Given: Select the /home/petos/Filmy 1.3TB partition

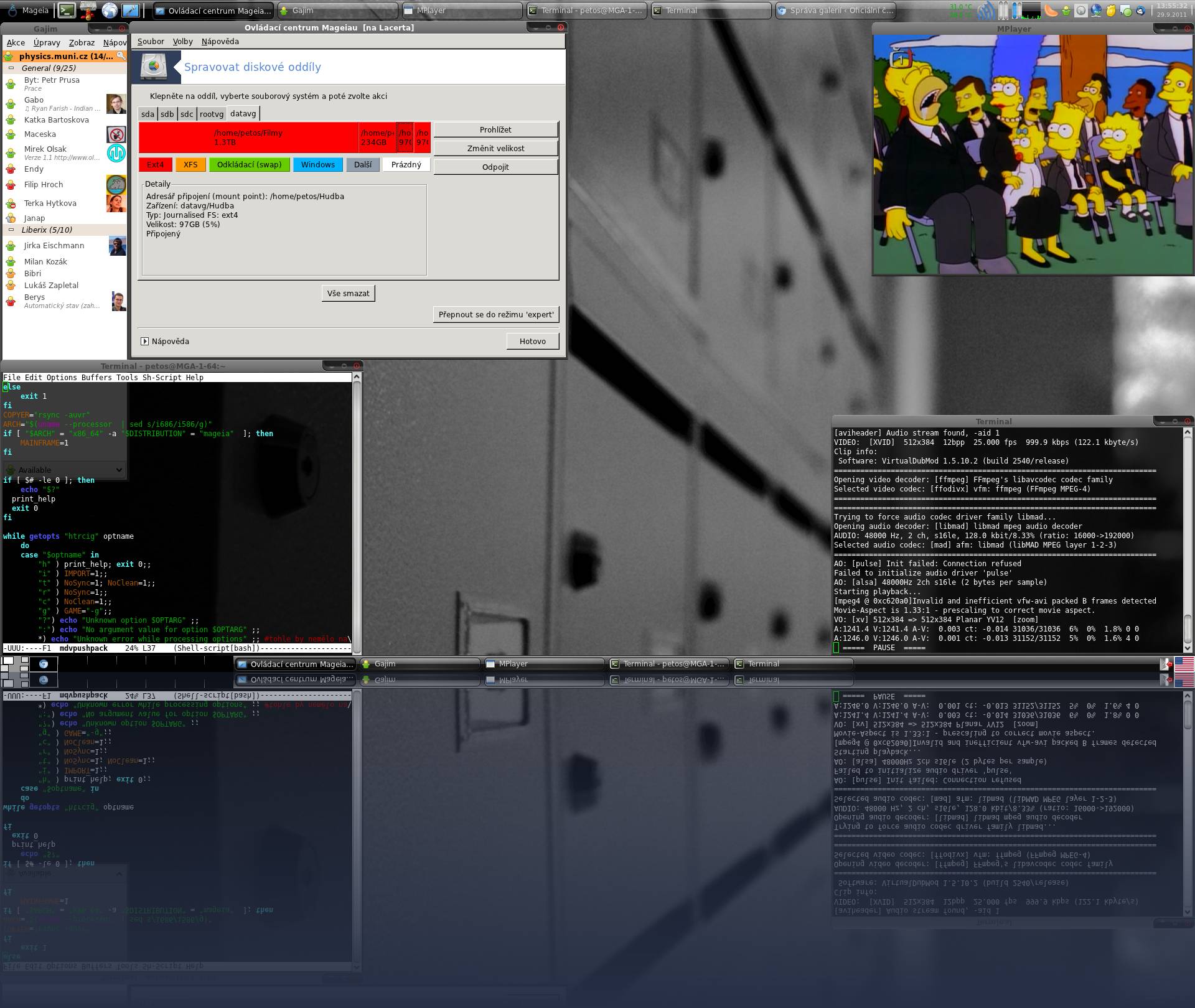Looking at the screenshot, I should coord(248,138).
